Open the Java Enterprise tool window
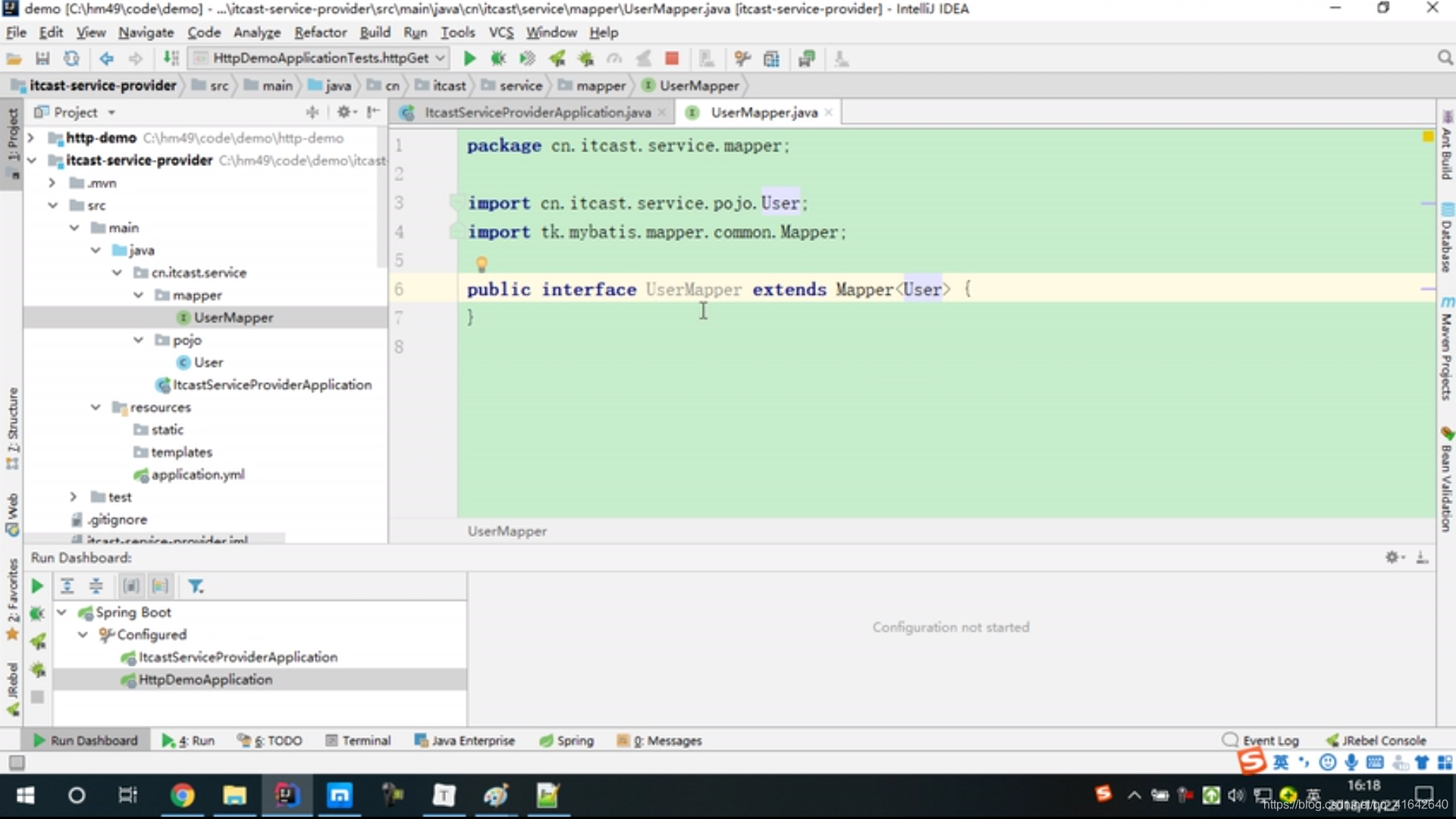 click(465, 740)
